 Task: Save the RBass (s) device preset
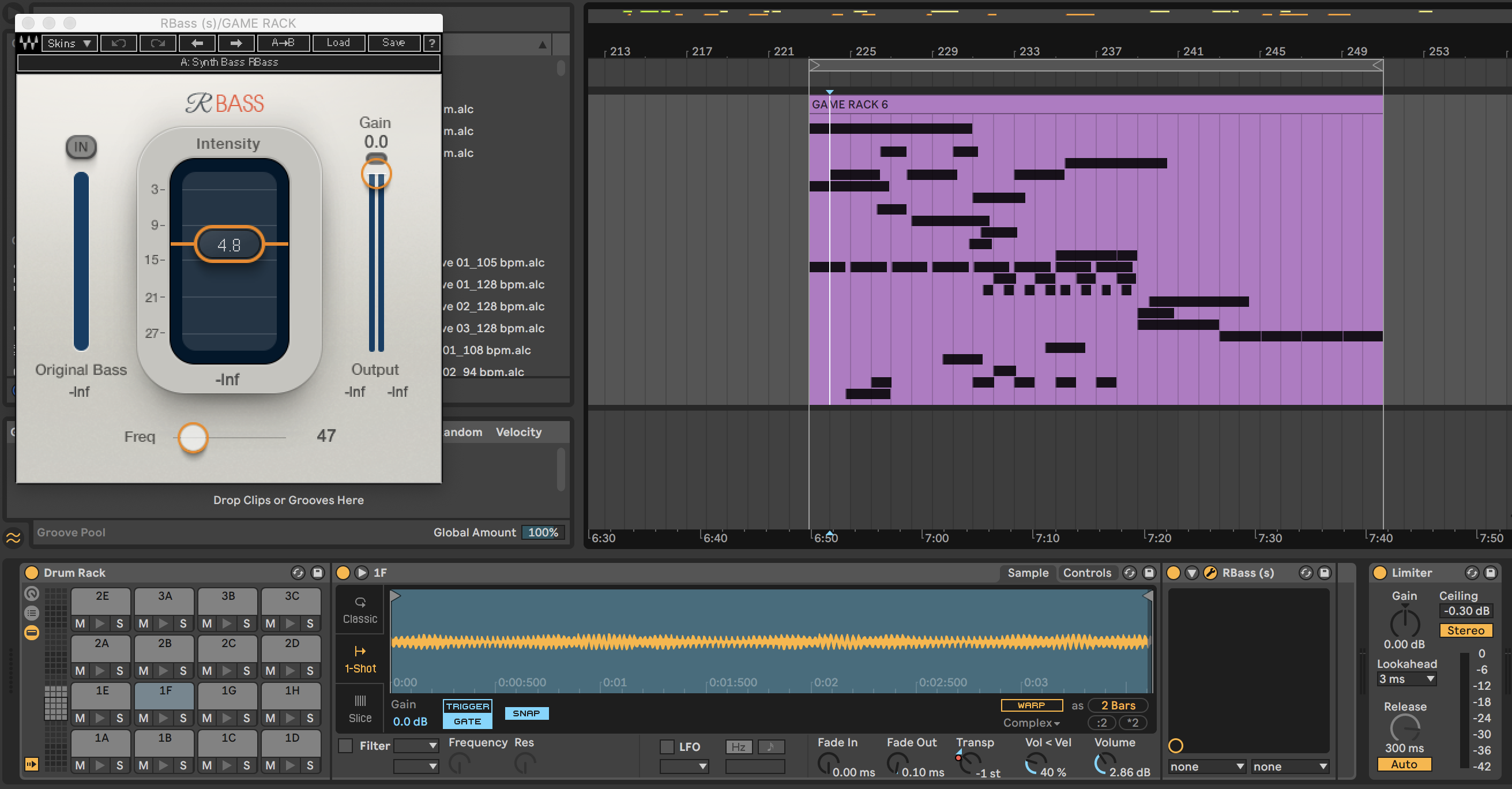pyautogui.click(x=1325, y=572)
